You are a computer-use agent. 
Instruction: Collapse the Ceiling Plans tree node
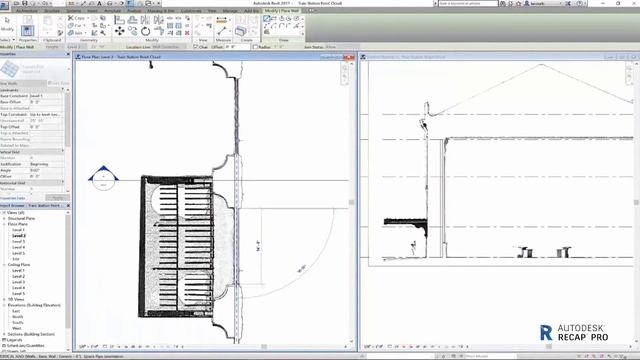pos(4,264)
